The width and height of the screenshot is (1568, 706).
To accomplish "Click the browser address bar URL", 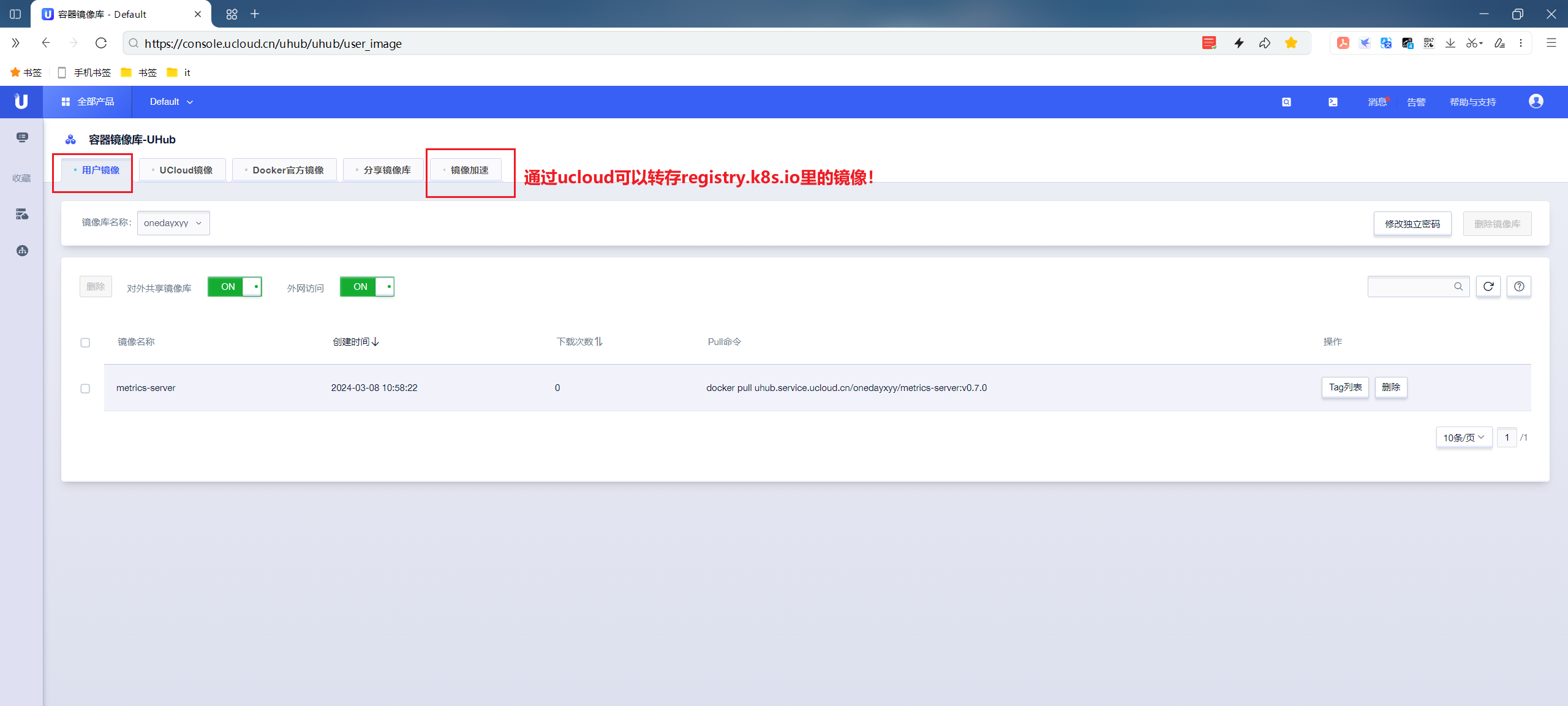I will click(x=273, y=44).
